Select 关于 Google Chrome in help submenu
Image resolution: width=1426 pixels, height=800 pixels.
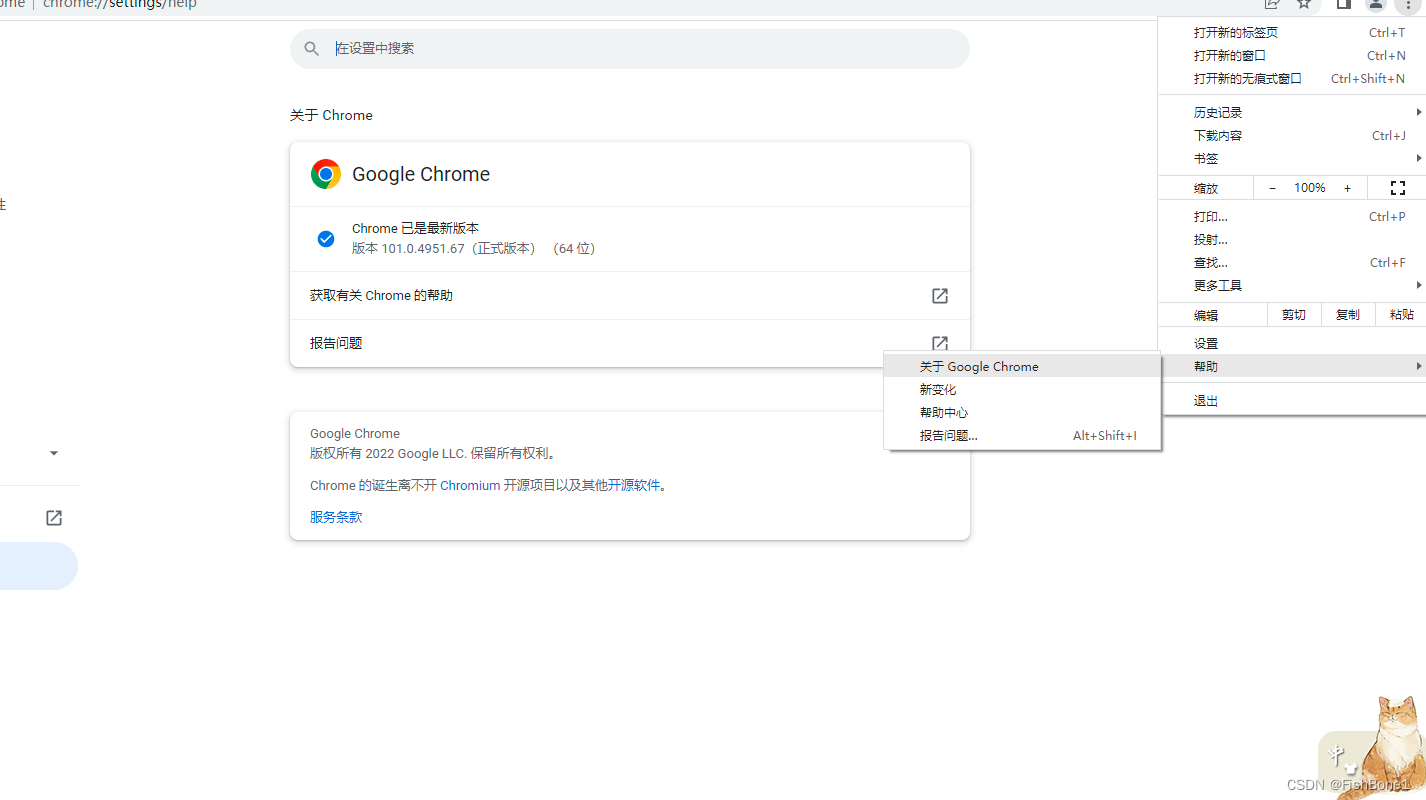1022,366
